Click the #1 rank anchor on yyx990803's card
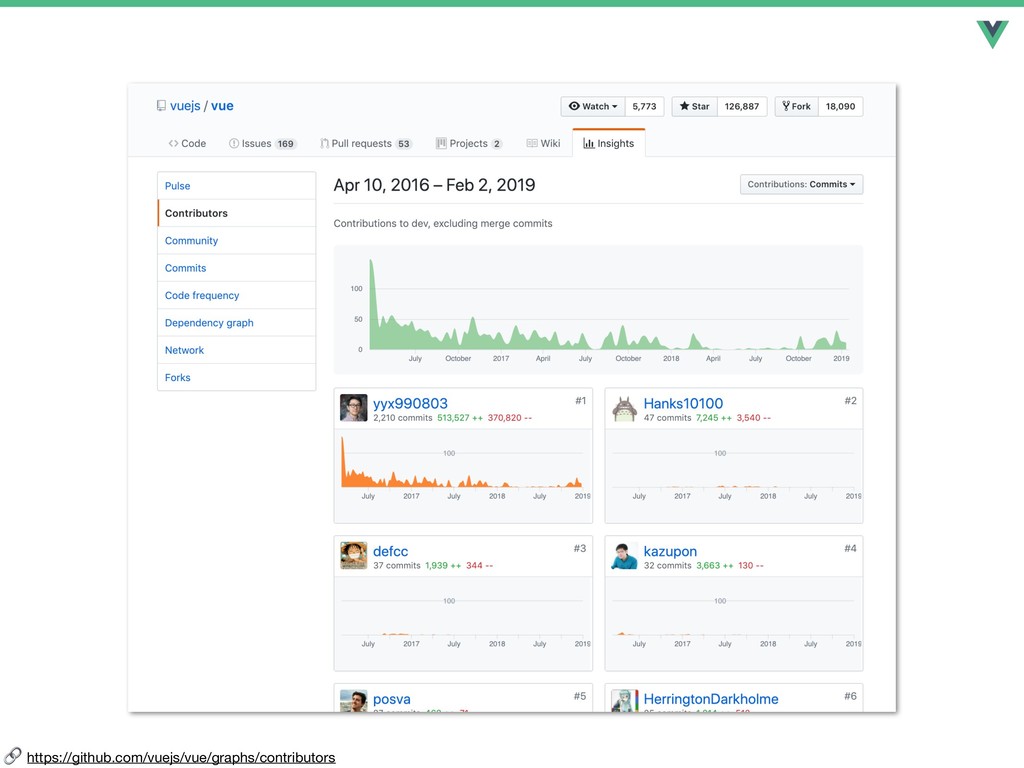The height and width of the screenshot is (768, 1024). [581, 401]
